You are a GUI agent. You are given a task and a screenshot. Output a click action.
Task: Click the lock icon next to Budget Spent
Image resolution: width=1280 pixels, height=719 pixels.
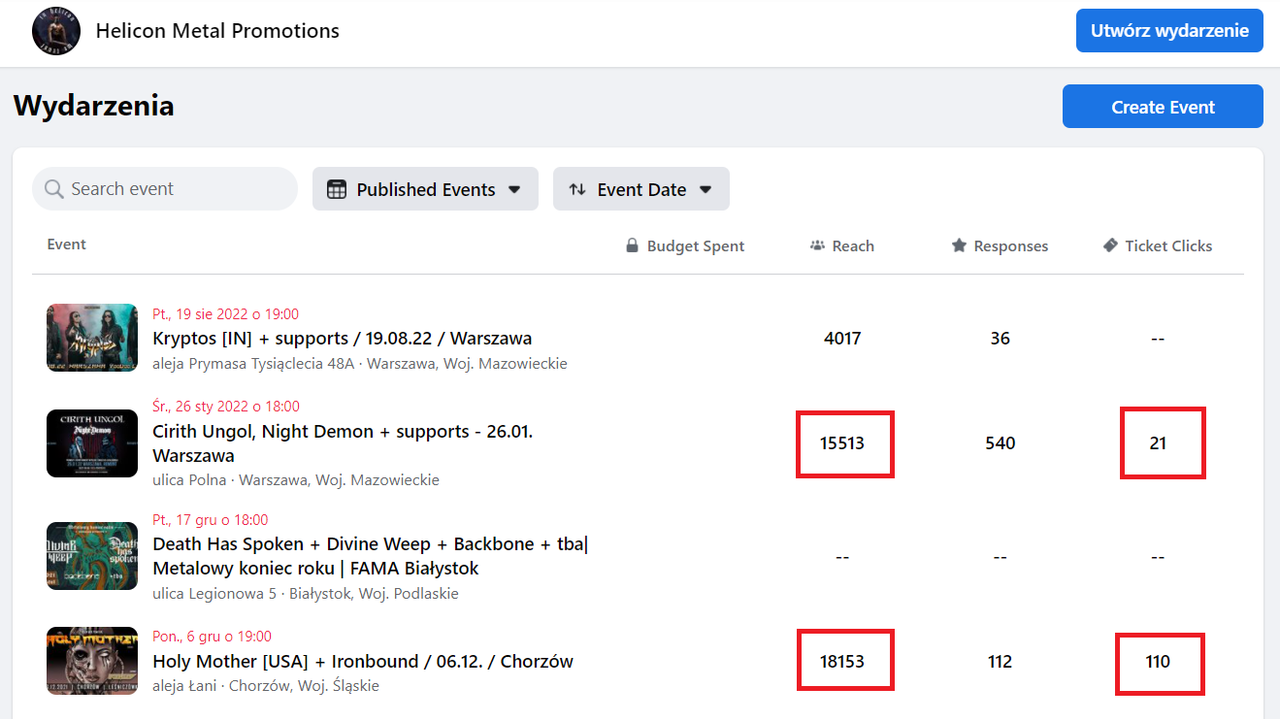tap(632, 246)
